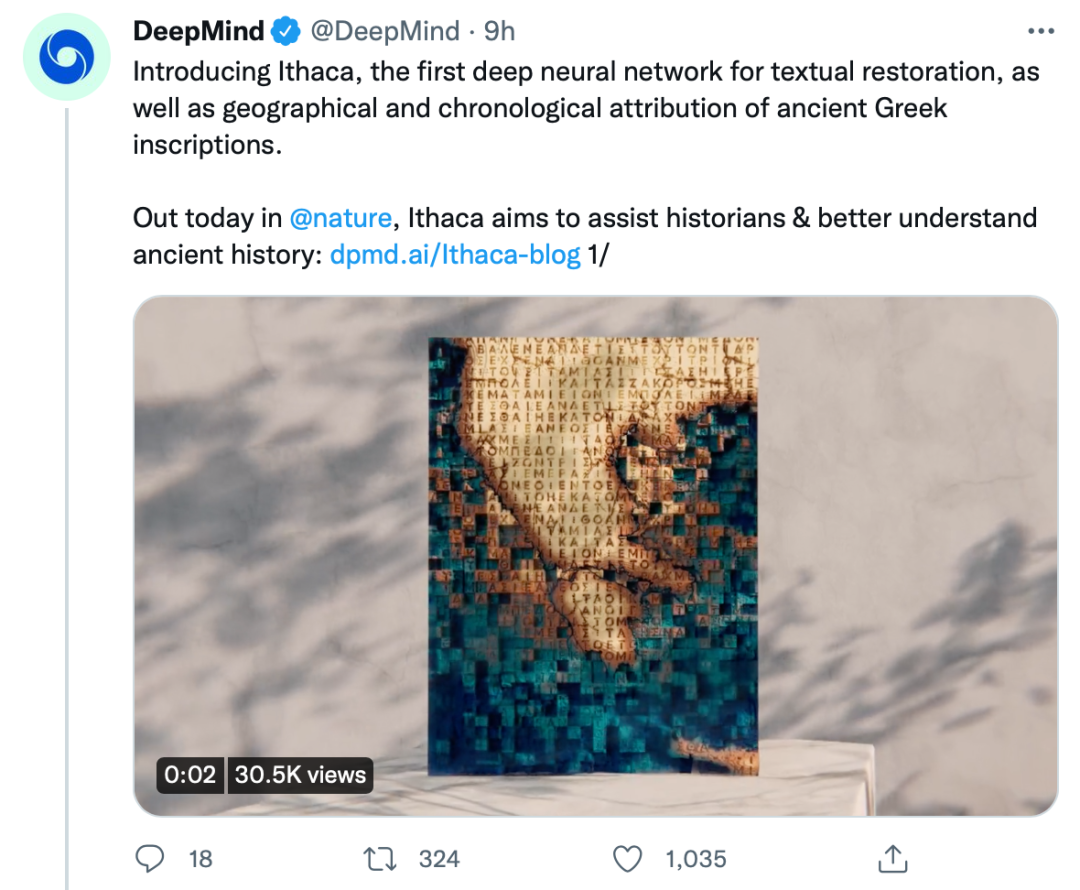The image size is (1080, 890).
Task: Open the dpmd.ai/Ithaca-blog link
Action: 455,255
